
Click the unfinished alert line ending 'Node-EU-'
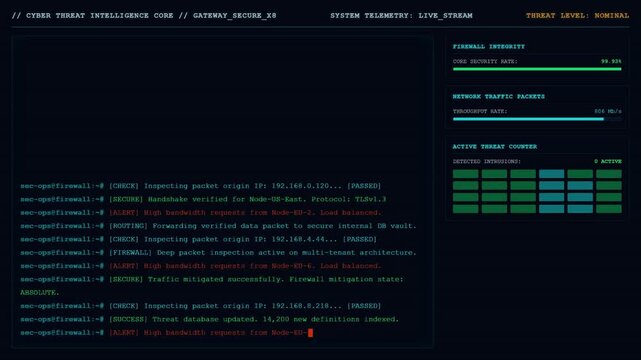click(x=166, y=333)
